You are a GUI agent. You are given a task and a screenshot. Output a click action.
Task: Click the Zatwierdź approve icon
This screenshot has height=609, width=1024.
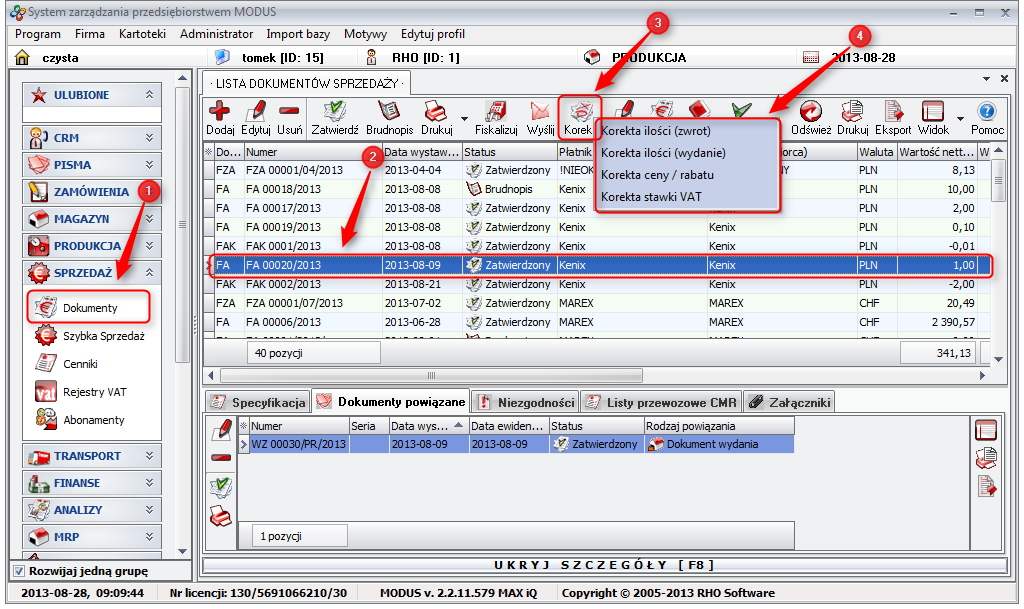pyautogui.click(x=334, y=112)
